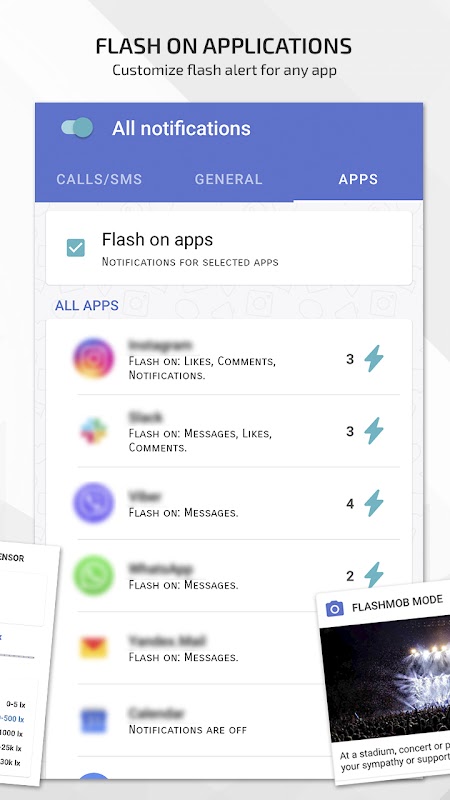Viewport: 450px width, 800px height.
Task: Click the lightning bolt next to Instagram
Action: coord(374,359)
